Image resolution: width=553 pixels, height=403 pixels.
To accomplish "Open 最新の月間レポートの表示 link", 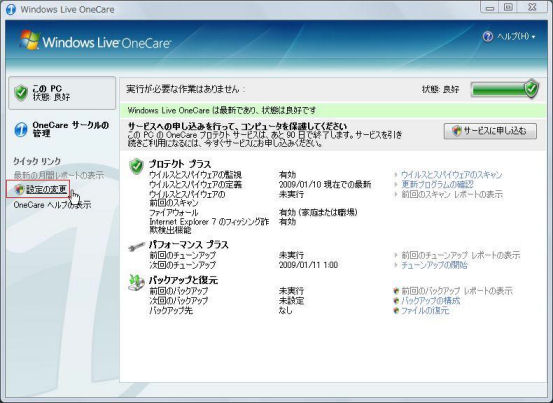I will [x=59, y=175].
